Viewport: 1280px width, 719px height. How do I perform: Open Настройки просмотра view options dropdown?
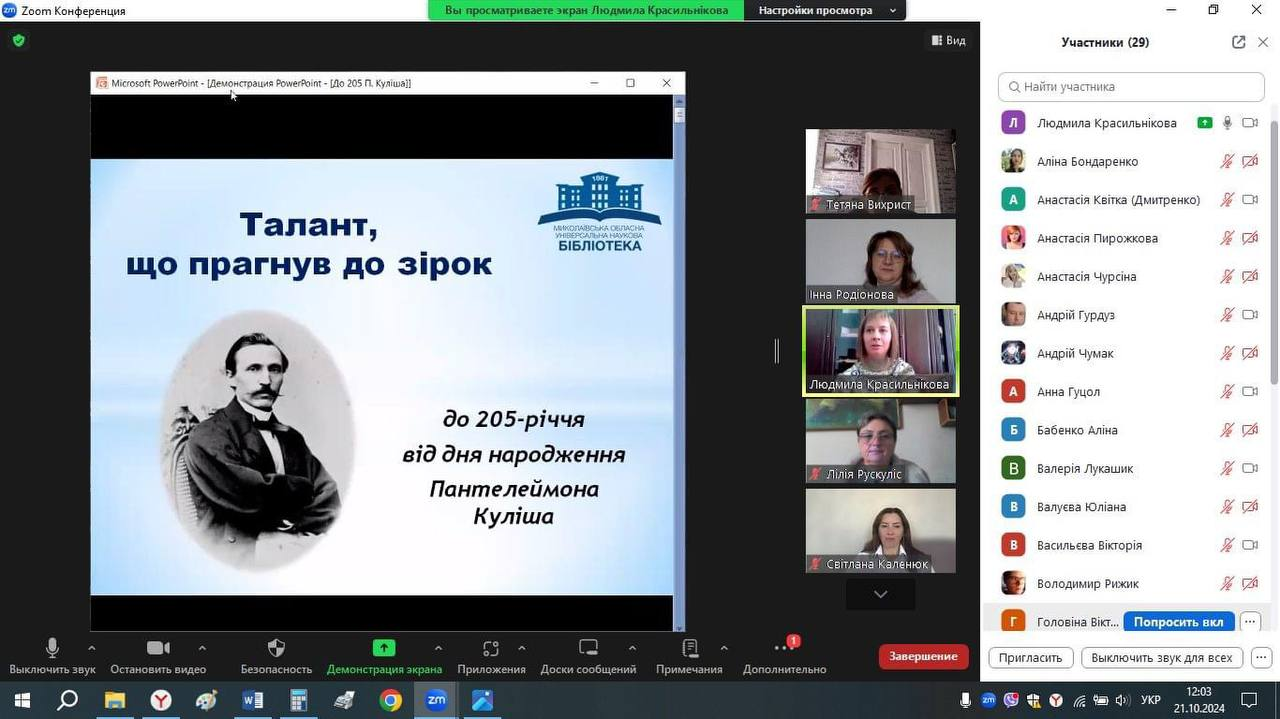pos(824,10)
